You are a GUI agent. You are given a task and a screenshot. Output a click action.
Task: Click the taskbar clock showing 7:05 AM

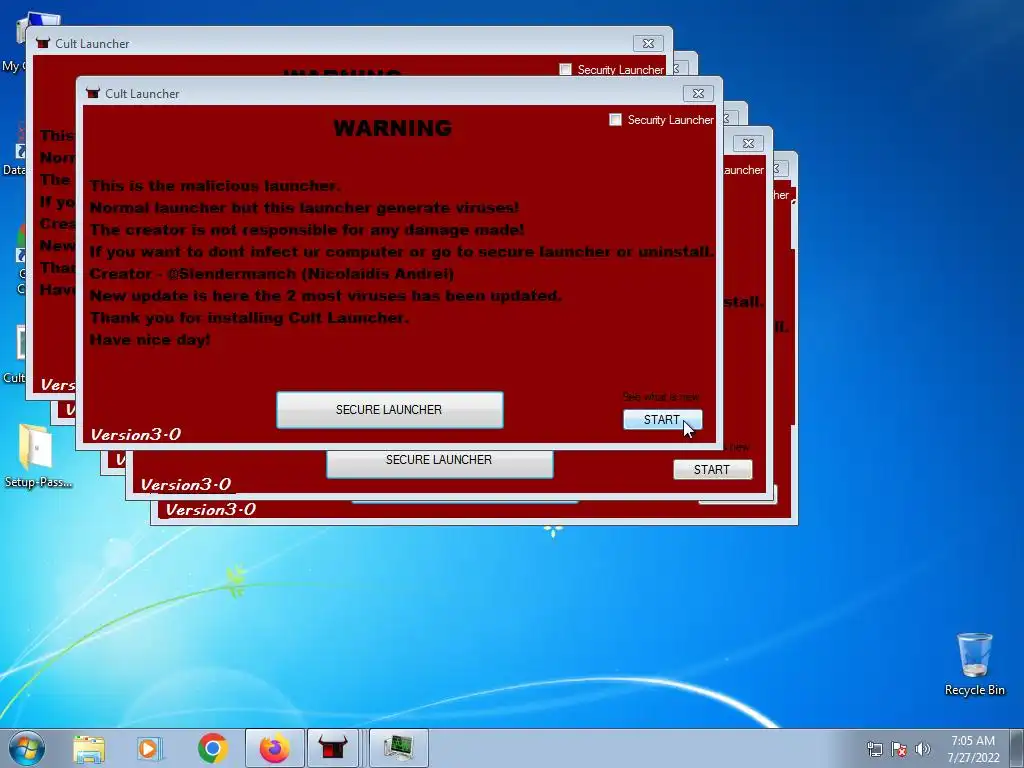973,749
